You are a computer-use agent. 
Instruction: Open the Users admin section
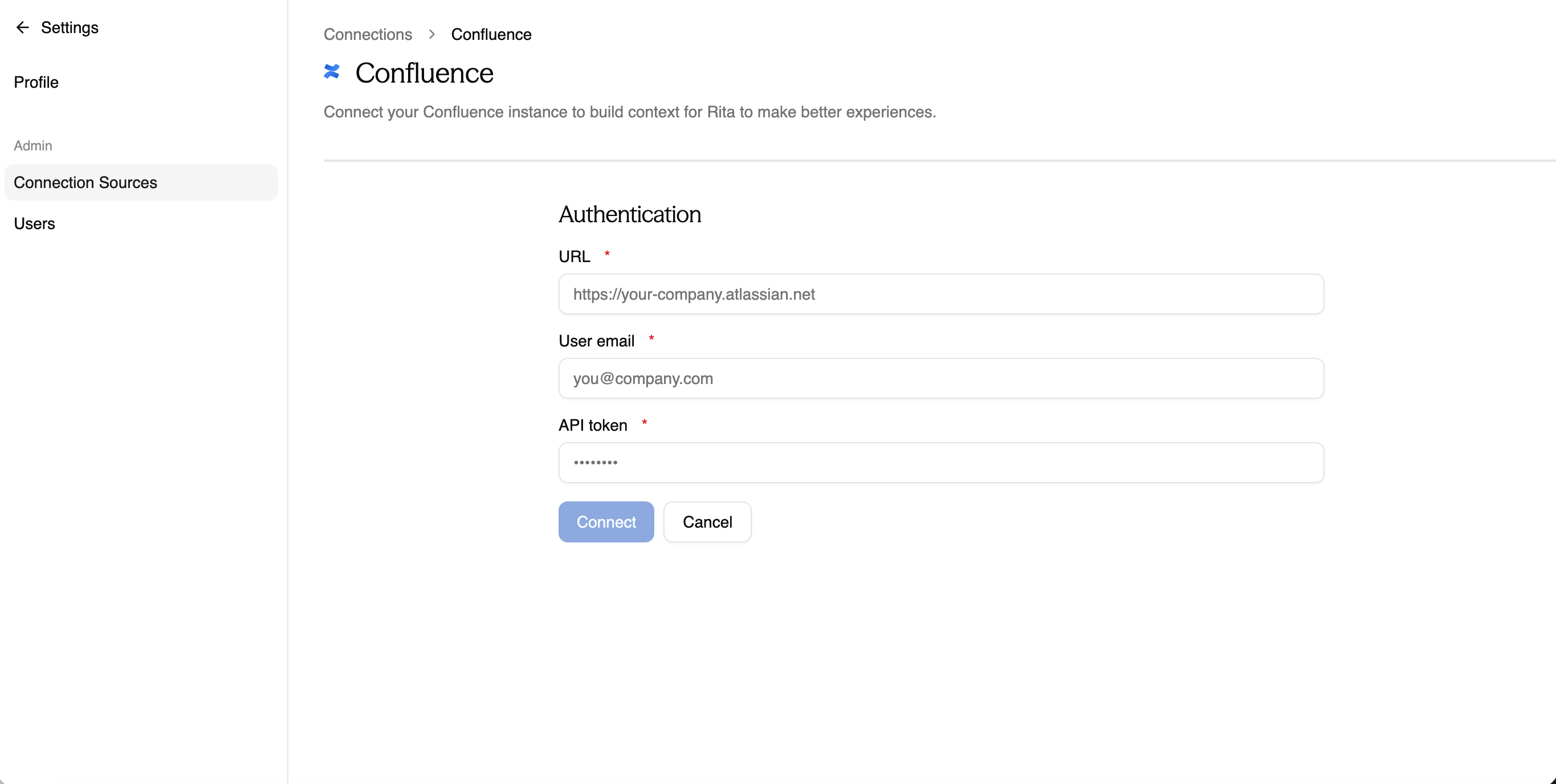[34, 223]
